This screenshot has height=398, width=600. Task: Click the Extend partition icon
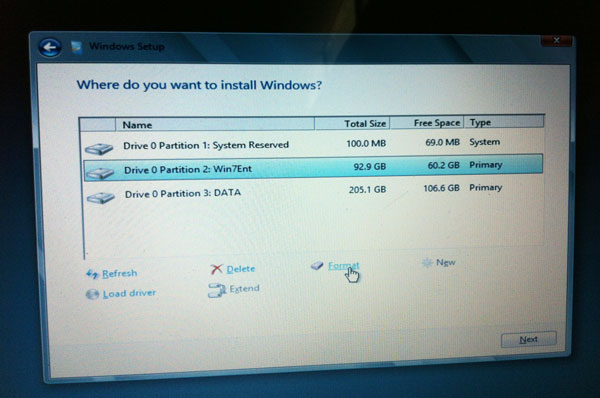217,290
